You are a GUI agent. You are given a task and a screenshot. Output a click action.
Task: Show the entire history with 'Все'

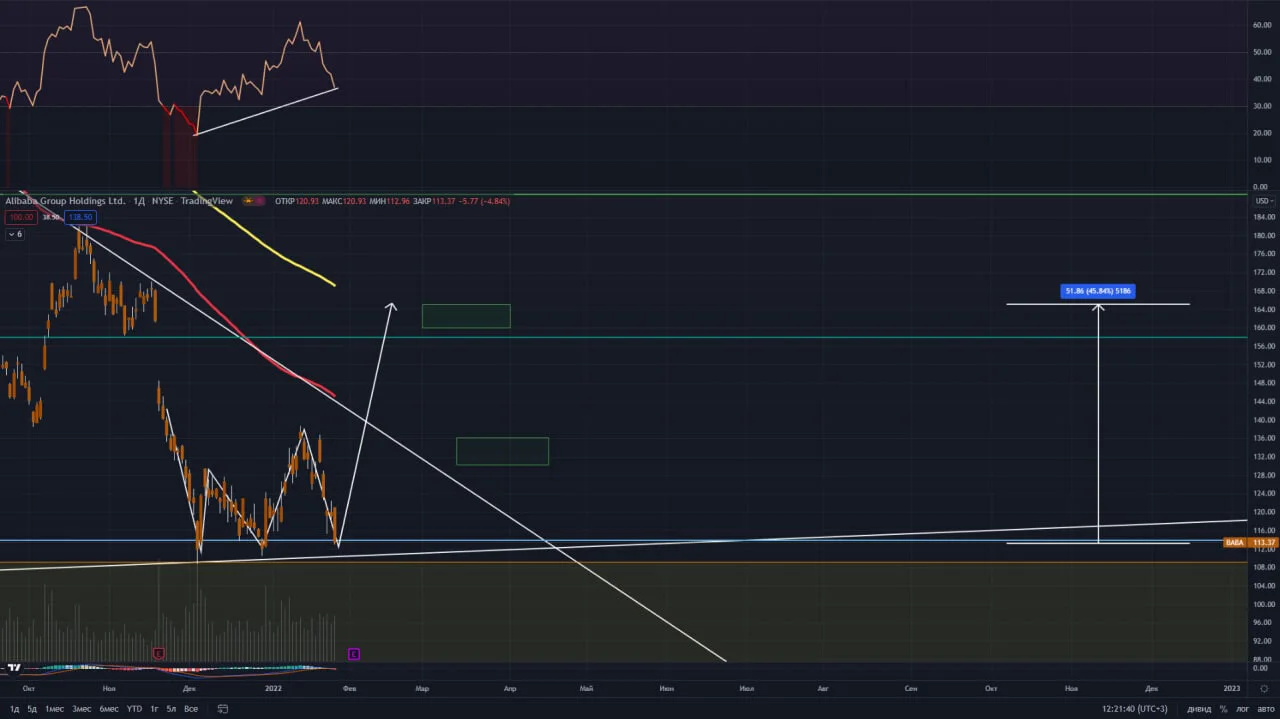click(x=191, y=709)
